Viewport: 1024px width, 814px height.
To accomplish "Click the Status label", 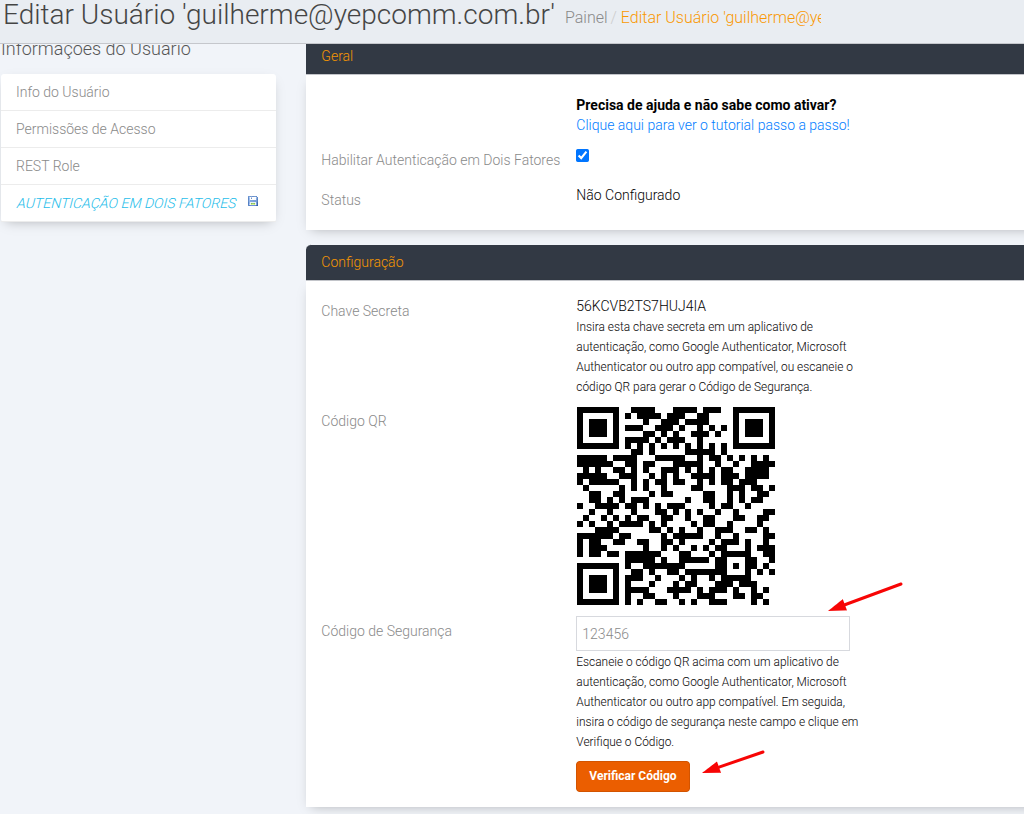I will [x=341, y=200].
